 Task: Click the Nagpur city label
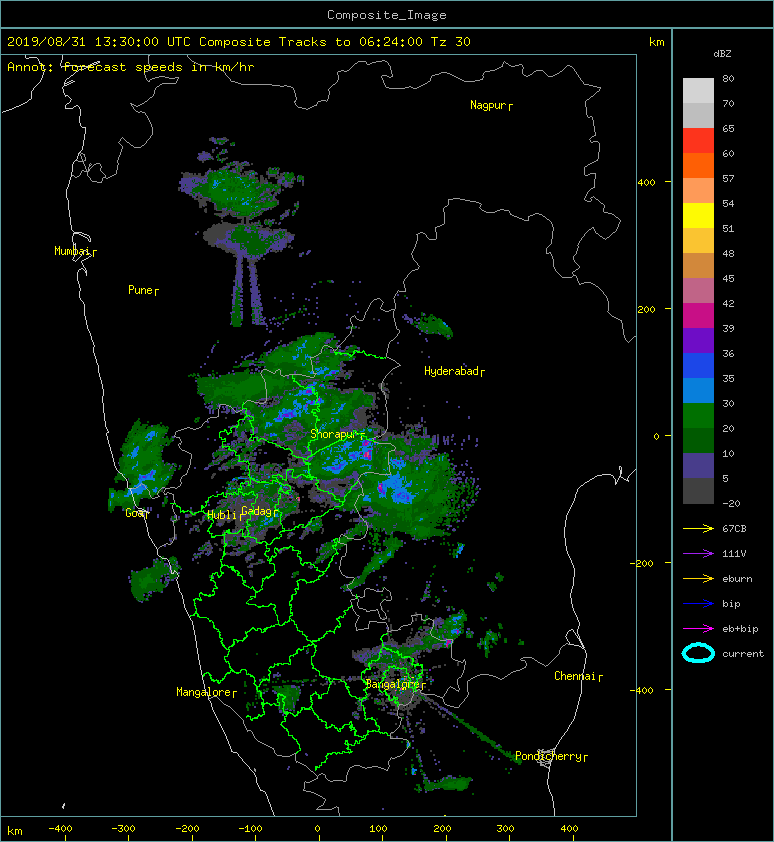point(491,105)
